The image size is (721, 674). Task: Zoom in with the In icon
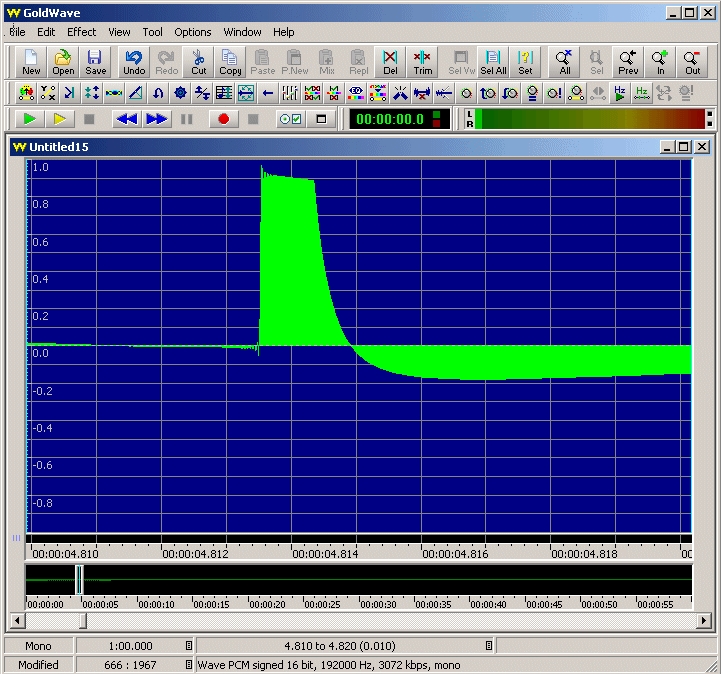660,62
